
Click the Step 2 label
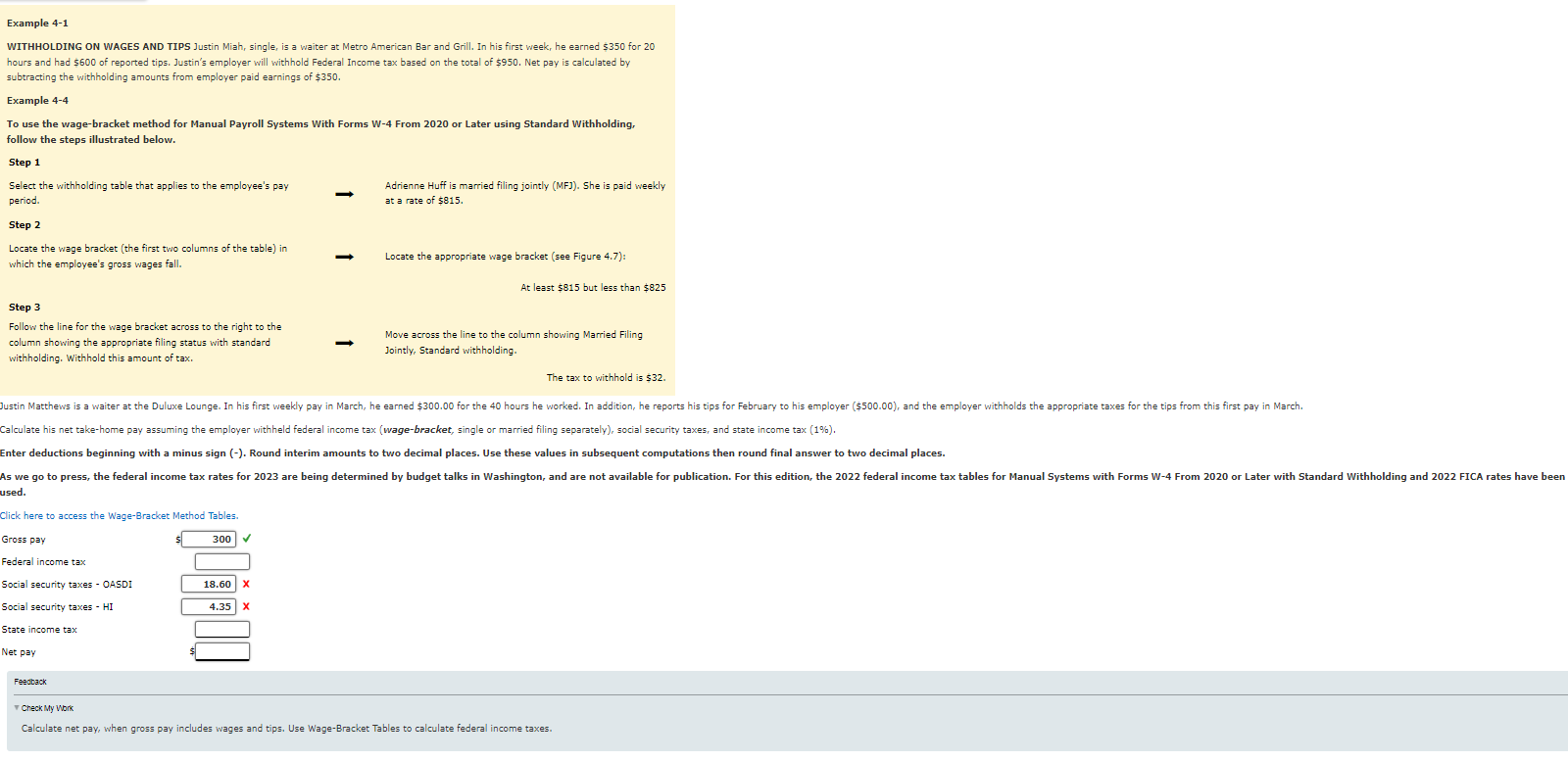tap(24, 225)
